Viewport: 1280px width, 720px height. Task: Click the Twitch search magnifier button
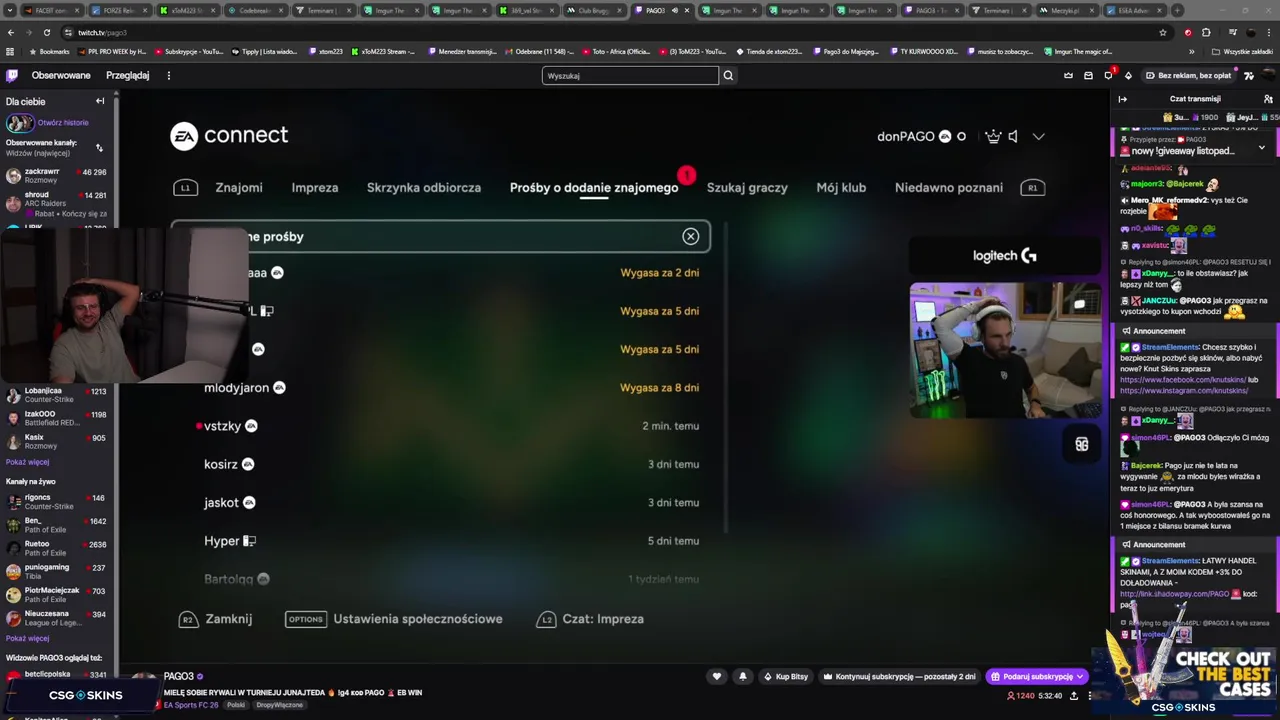pos(728,75)
